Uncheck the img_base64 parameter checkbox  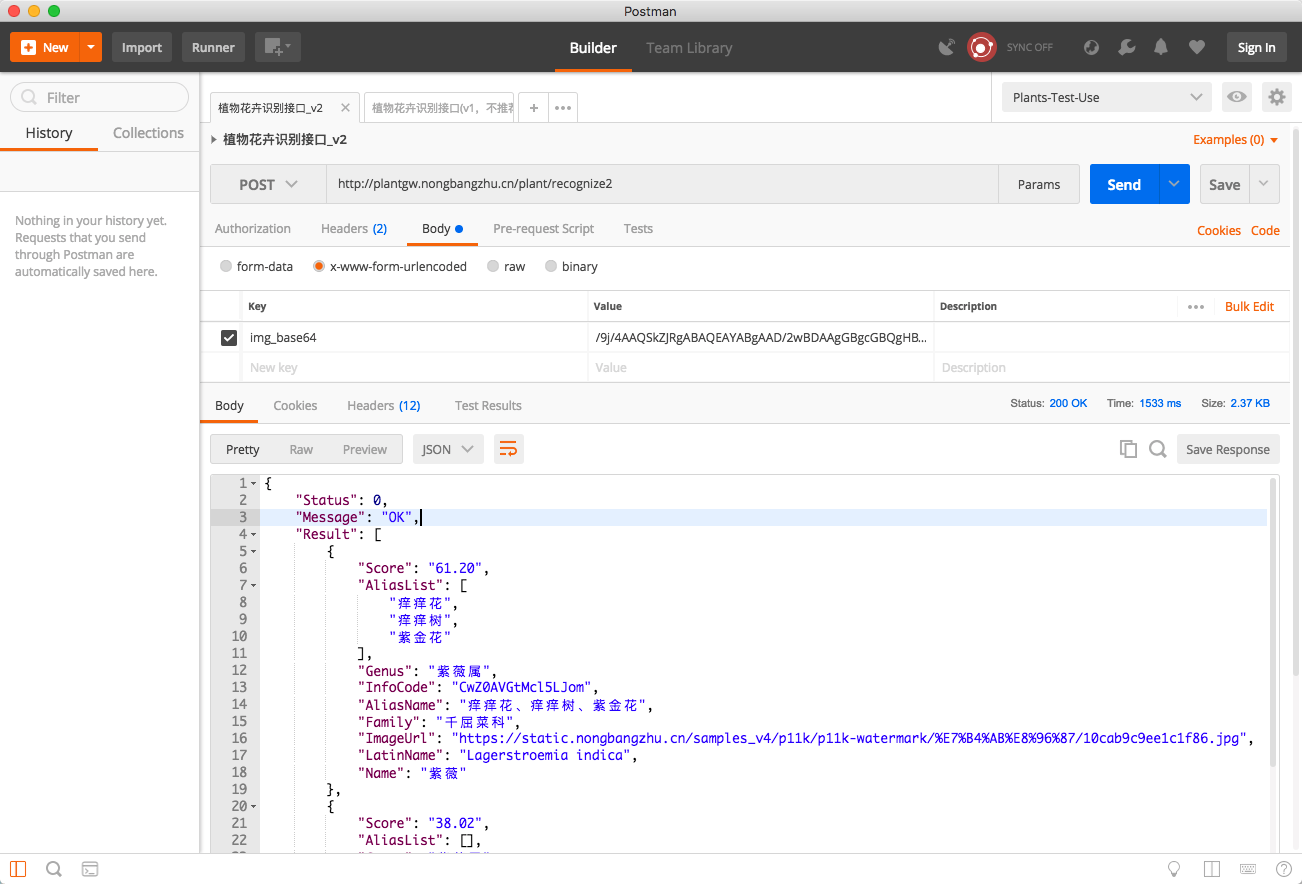(x=229, y=338)
